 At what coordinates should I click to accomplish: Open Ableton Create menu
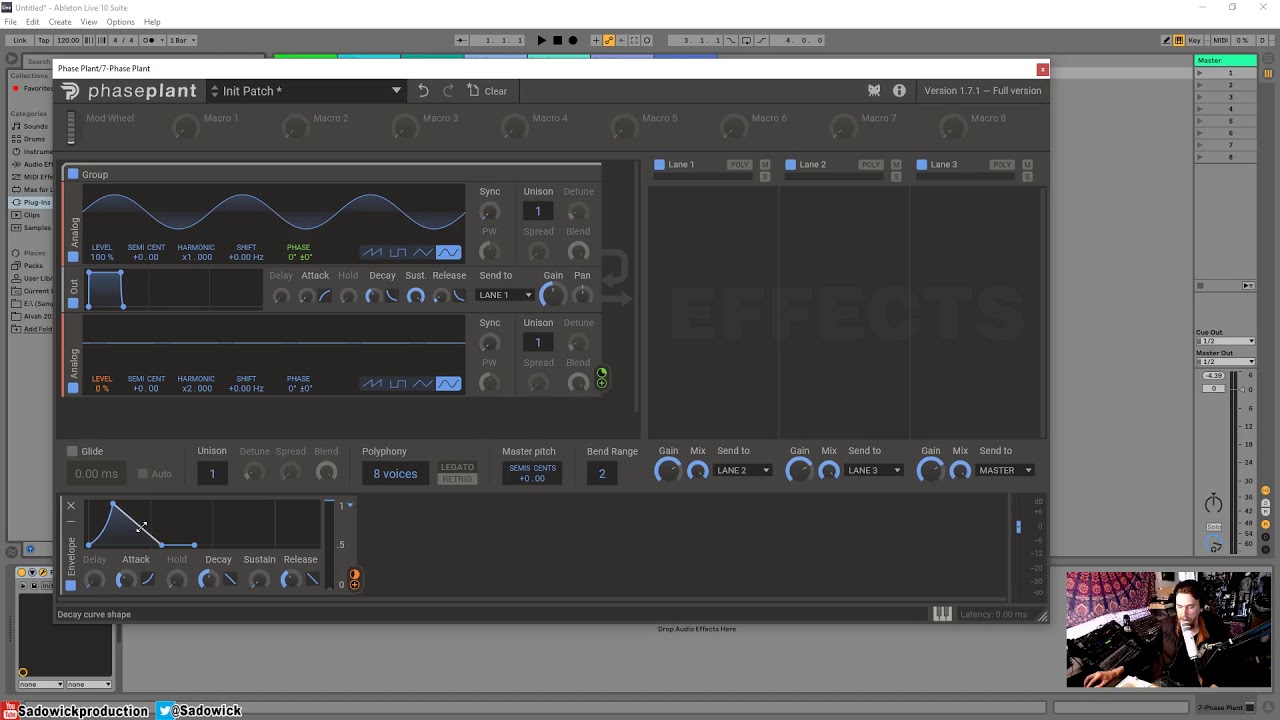[x=60, y=22]
